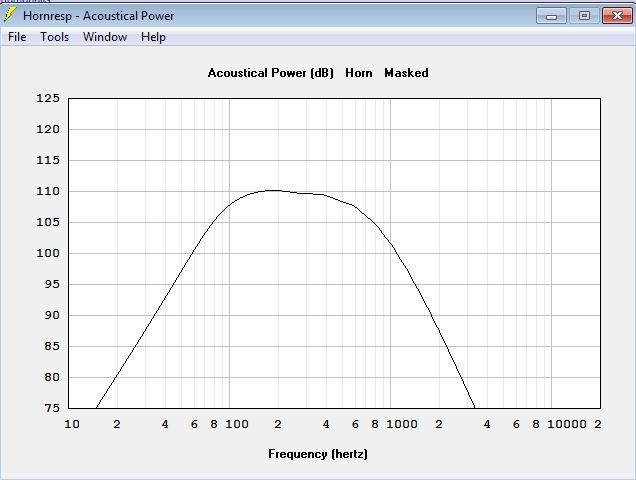Click the chart title 'Acoustical Power (dB)'

pyautogui.click(x=271, y=73)
